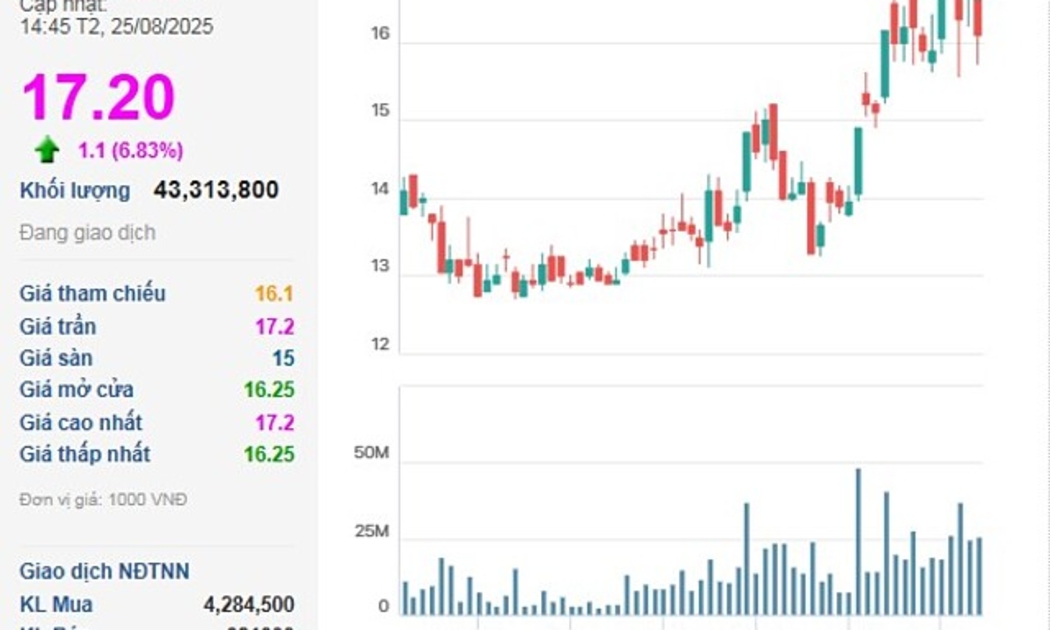Click the 1.1 (6.83%) price change
1050x630 pixels.
[131, 151]
